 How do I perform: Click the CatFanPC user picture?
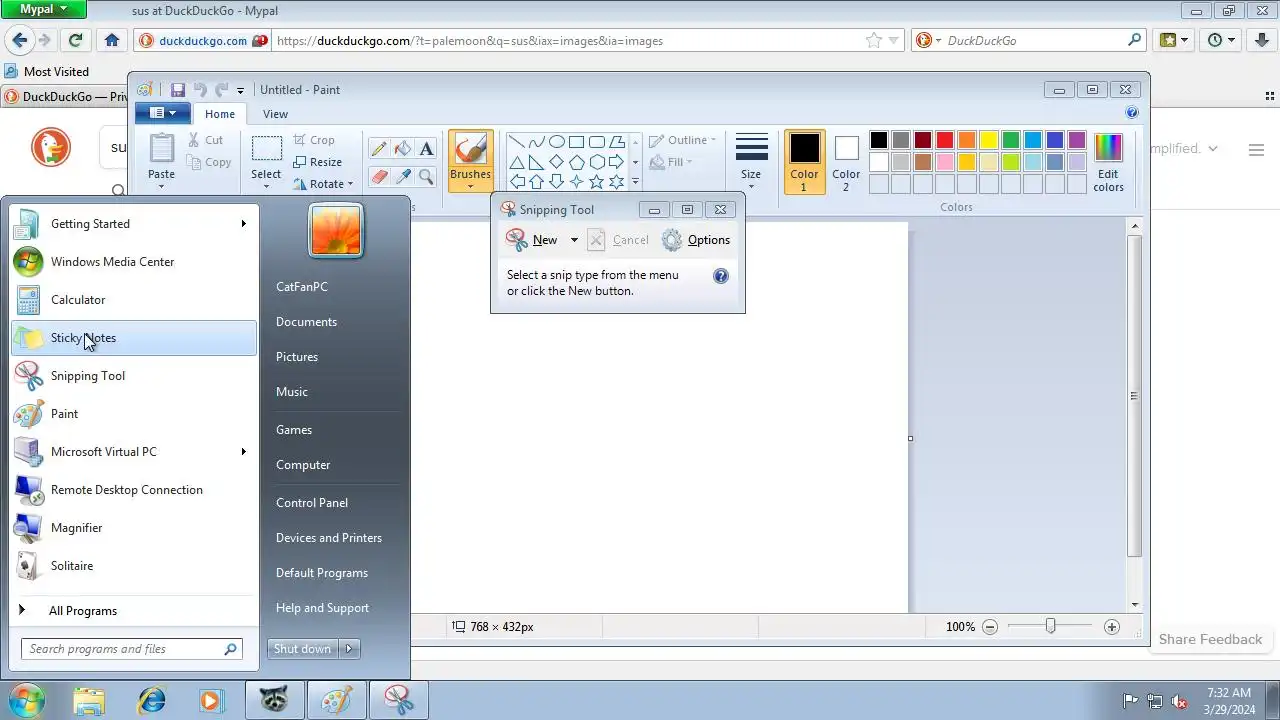click(336, 229)
